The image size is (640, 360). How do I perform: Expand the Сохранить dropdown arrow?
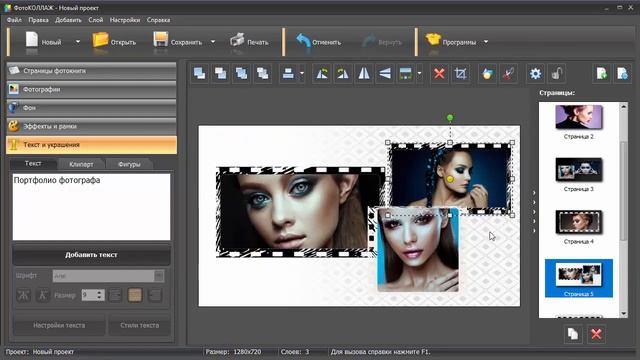[213, 42]
